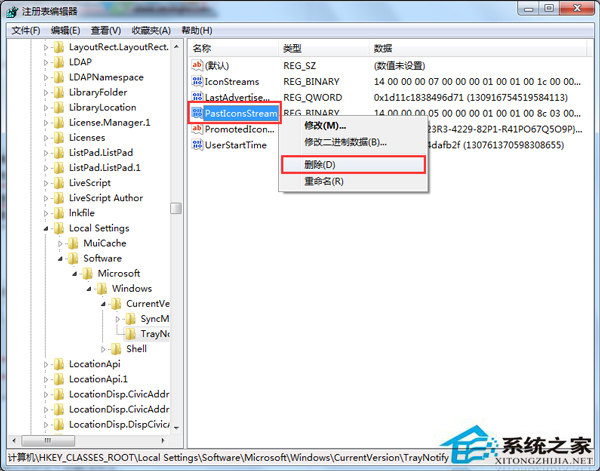
Task: Click the License.Manager.1 folder icon
Action: [59, 122]
